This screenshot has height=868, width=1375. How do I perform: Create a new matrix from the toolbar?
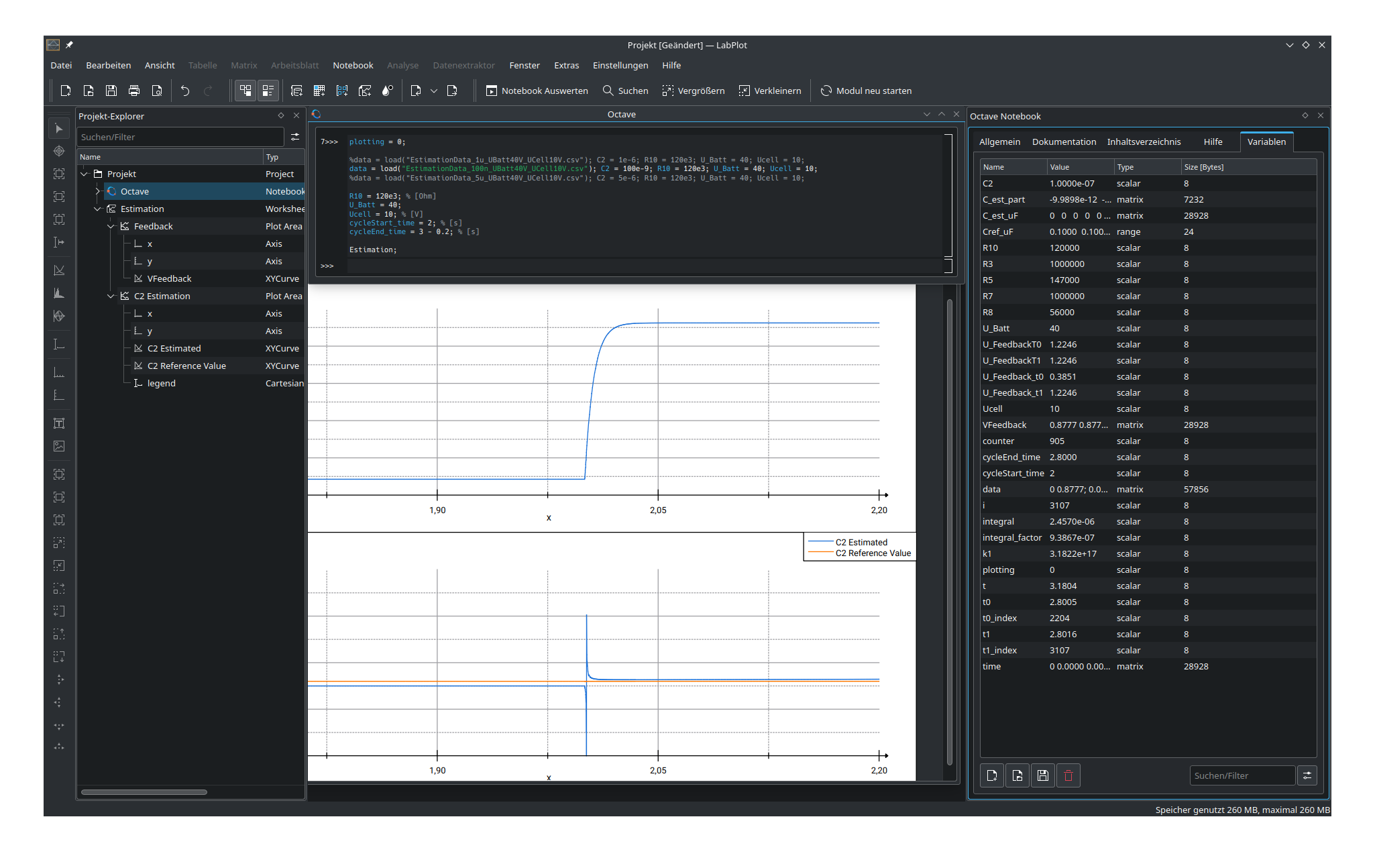[342, 91]
